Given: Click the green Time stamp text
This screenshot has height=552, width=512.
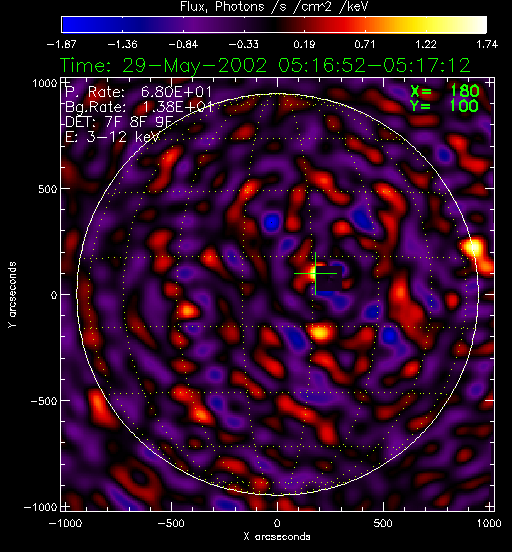Looking at the screenshot, I should [x=265, y=65].
